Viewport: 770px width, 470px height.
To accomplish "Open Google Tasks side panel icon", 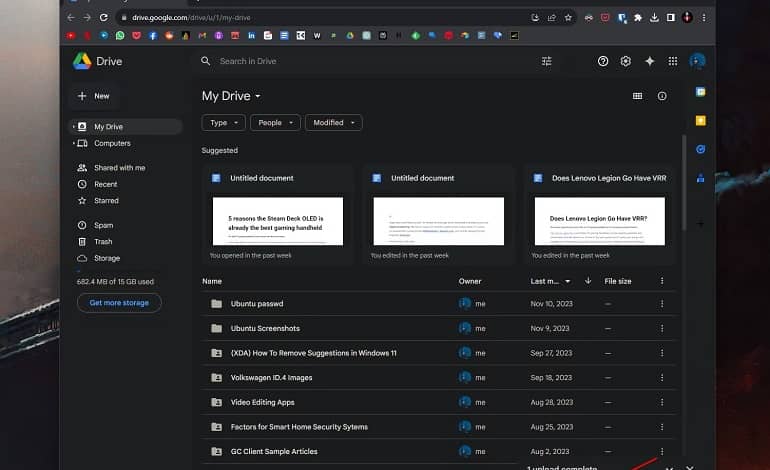I will point(700,149).
